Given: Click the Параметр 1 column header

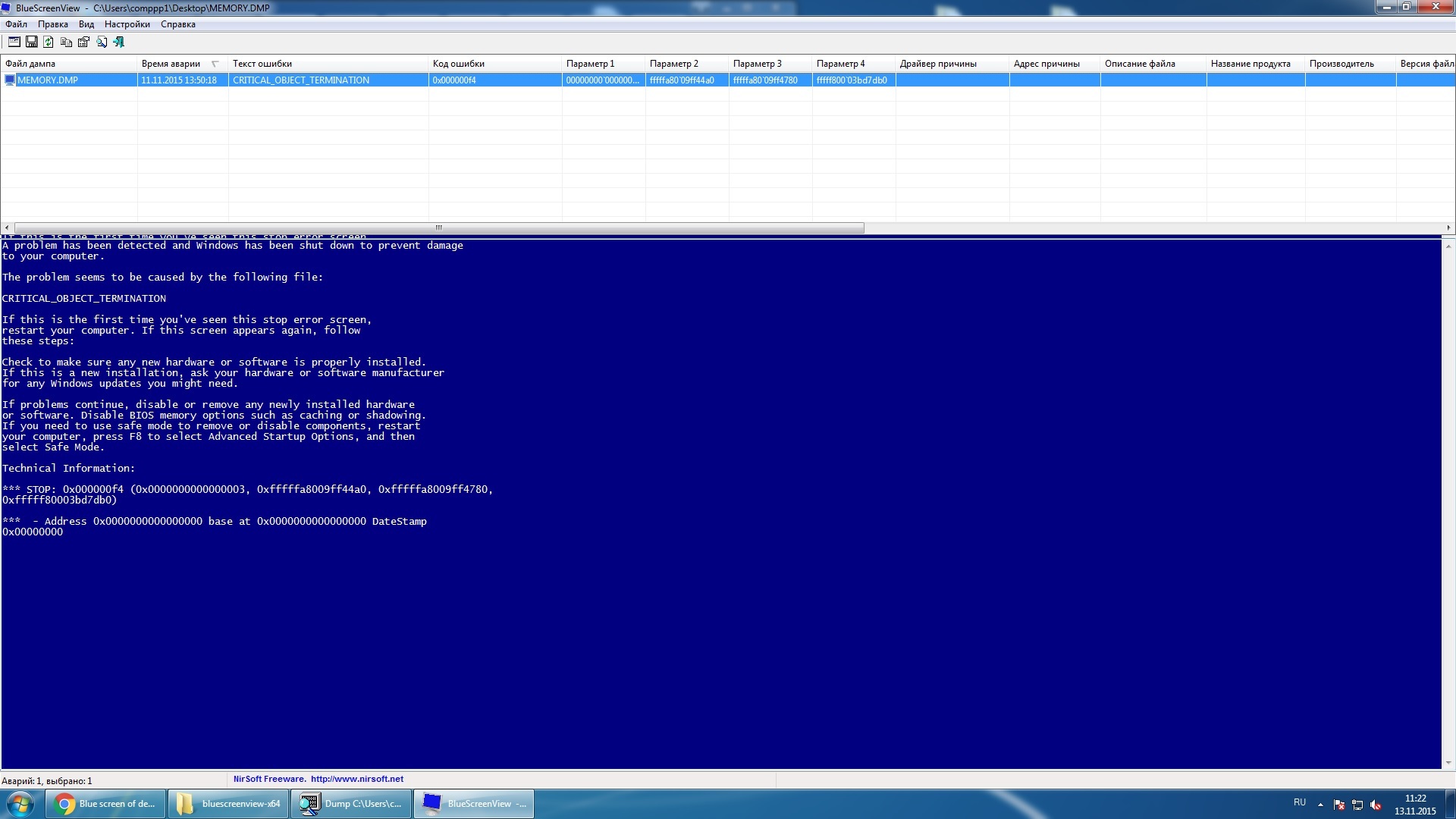Looking at the screenshot, I should [603, 64].
